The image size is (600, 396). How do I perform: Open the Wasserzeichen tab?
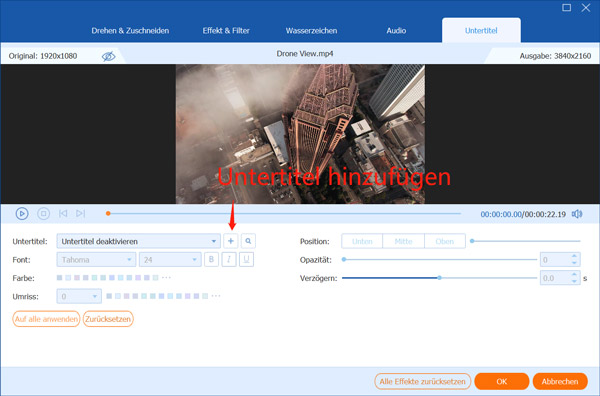pos(311,31)
